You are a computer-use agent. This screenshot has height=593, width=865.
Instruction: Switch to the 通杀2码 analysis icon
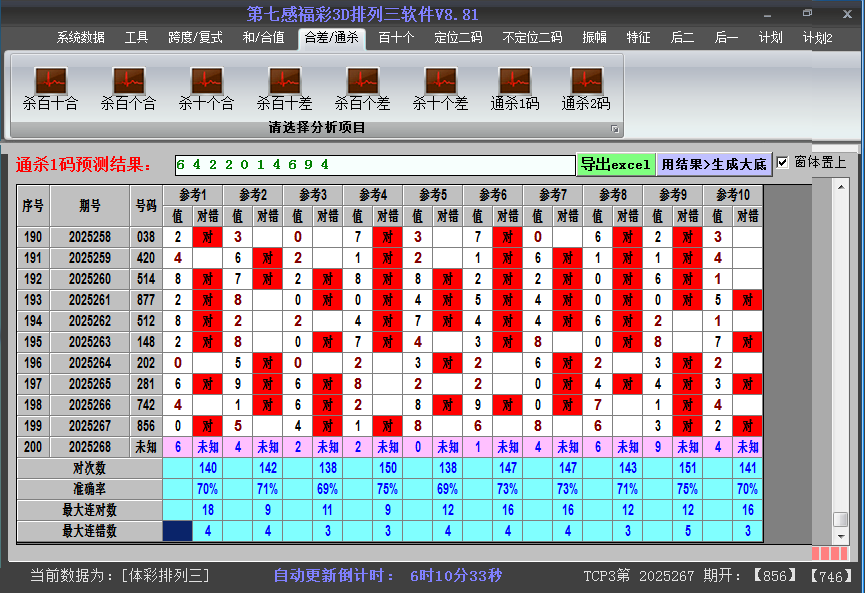point(585,85)
